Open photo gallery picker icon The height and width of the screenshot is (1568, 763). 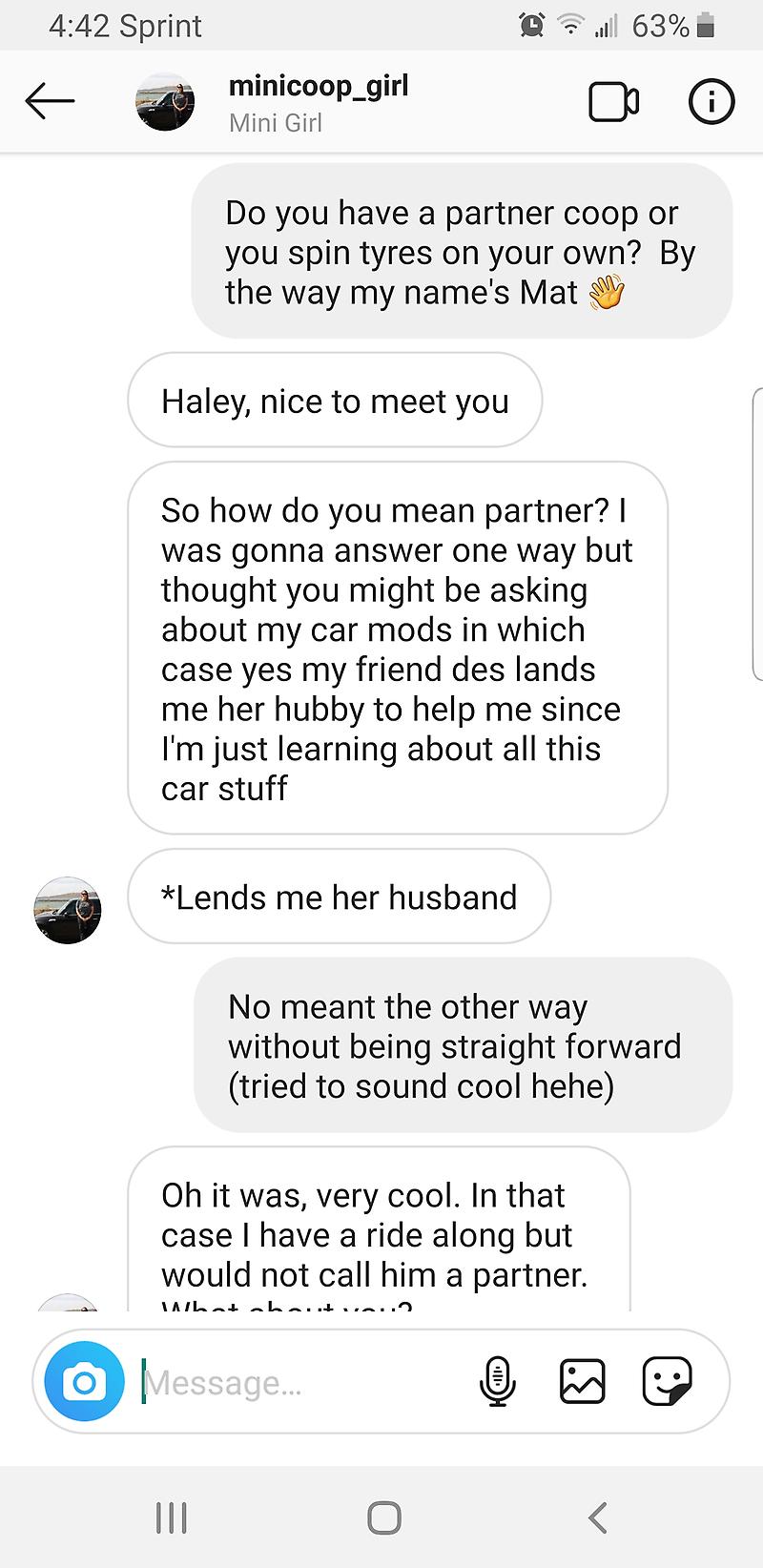[x=582, y=1381]
